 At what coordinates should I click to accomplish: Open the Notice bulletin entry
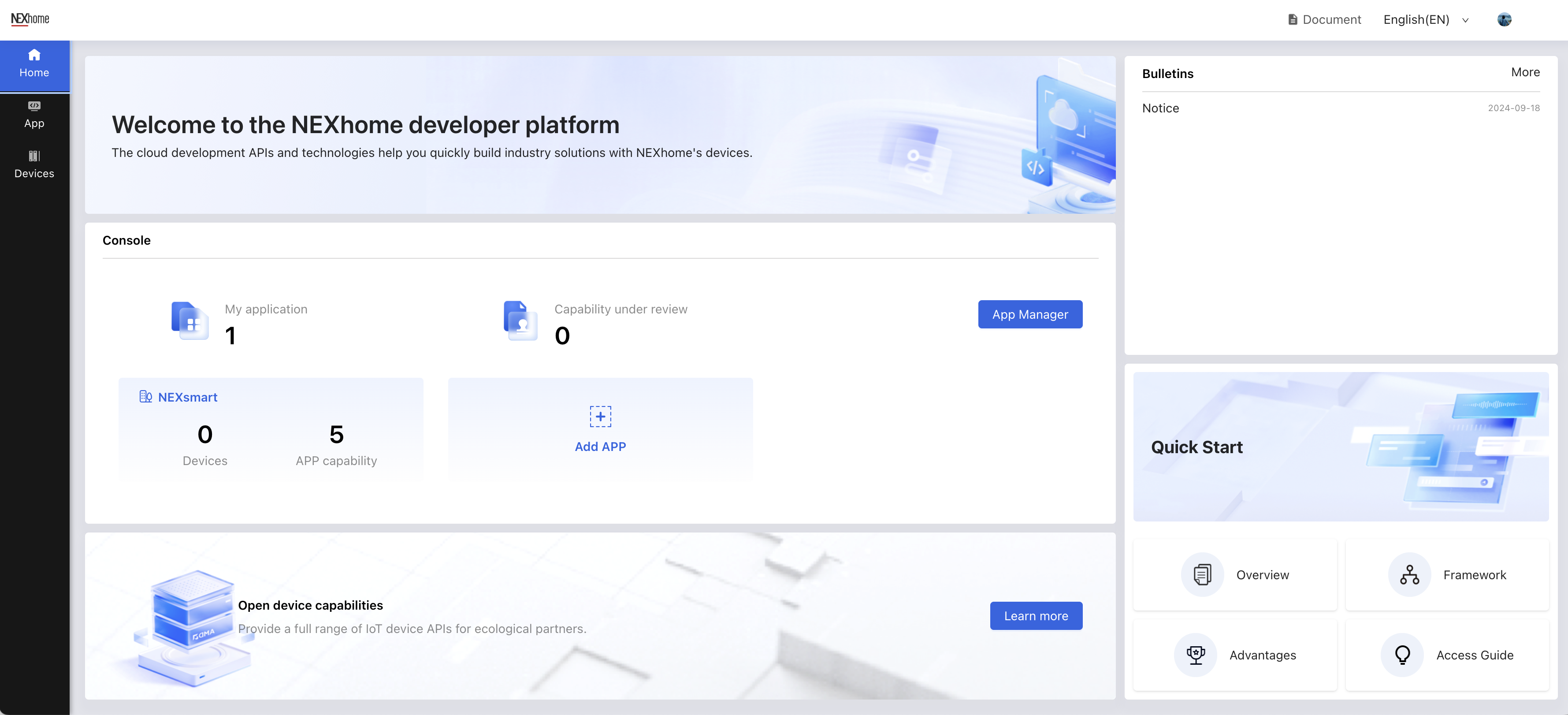click(1160, 108)
